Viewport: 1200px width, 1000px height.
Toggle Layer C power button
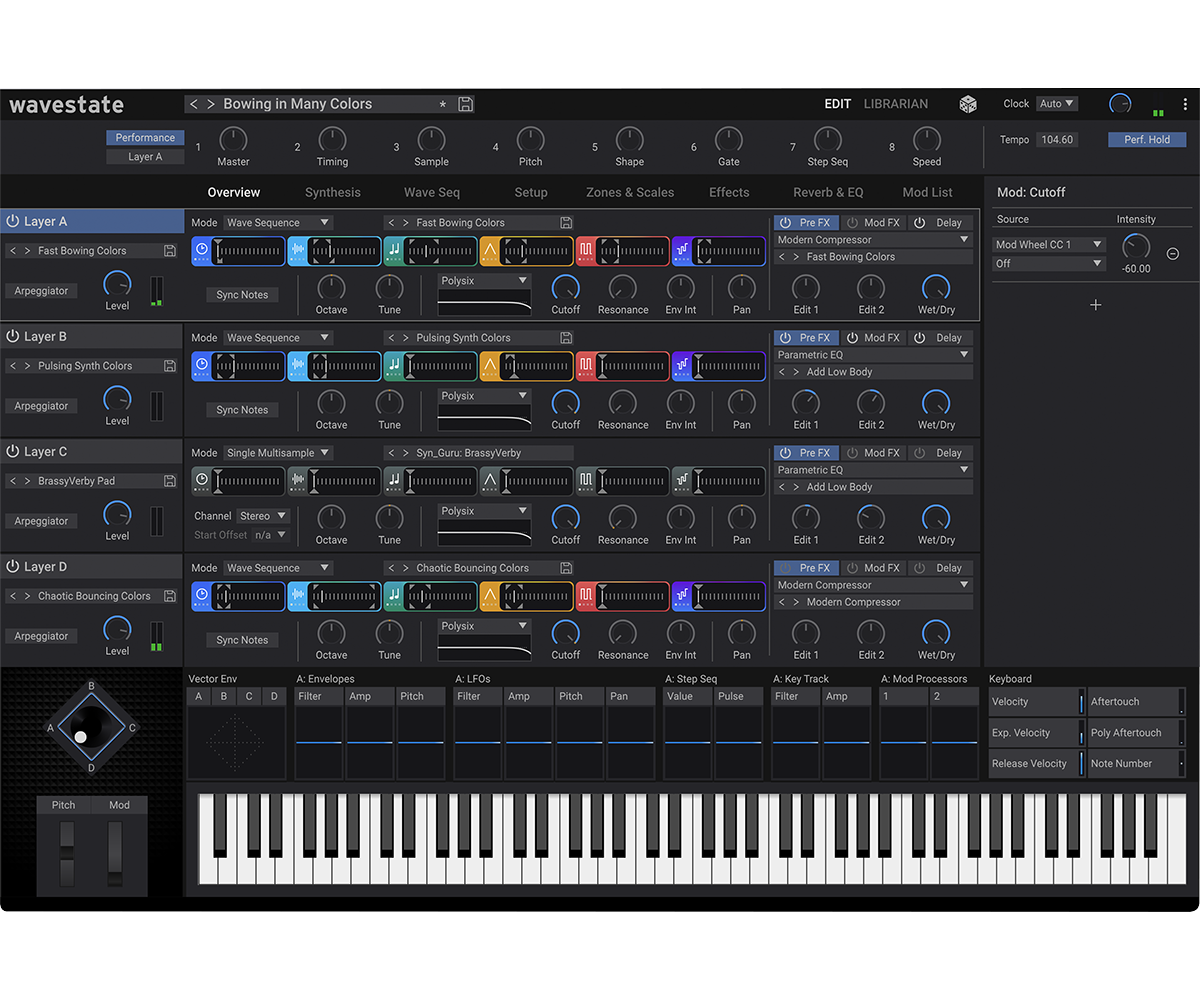point(14,452)
